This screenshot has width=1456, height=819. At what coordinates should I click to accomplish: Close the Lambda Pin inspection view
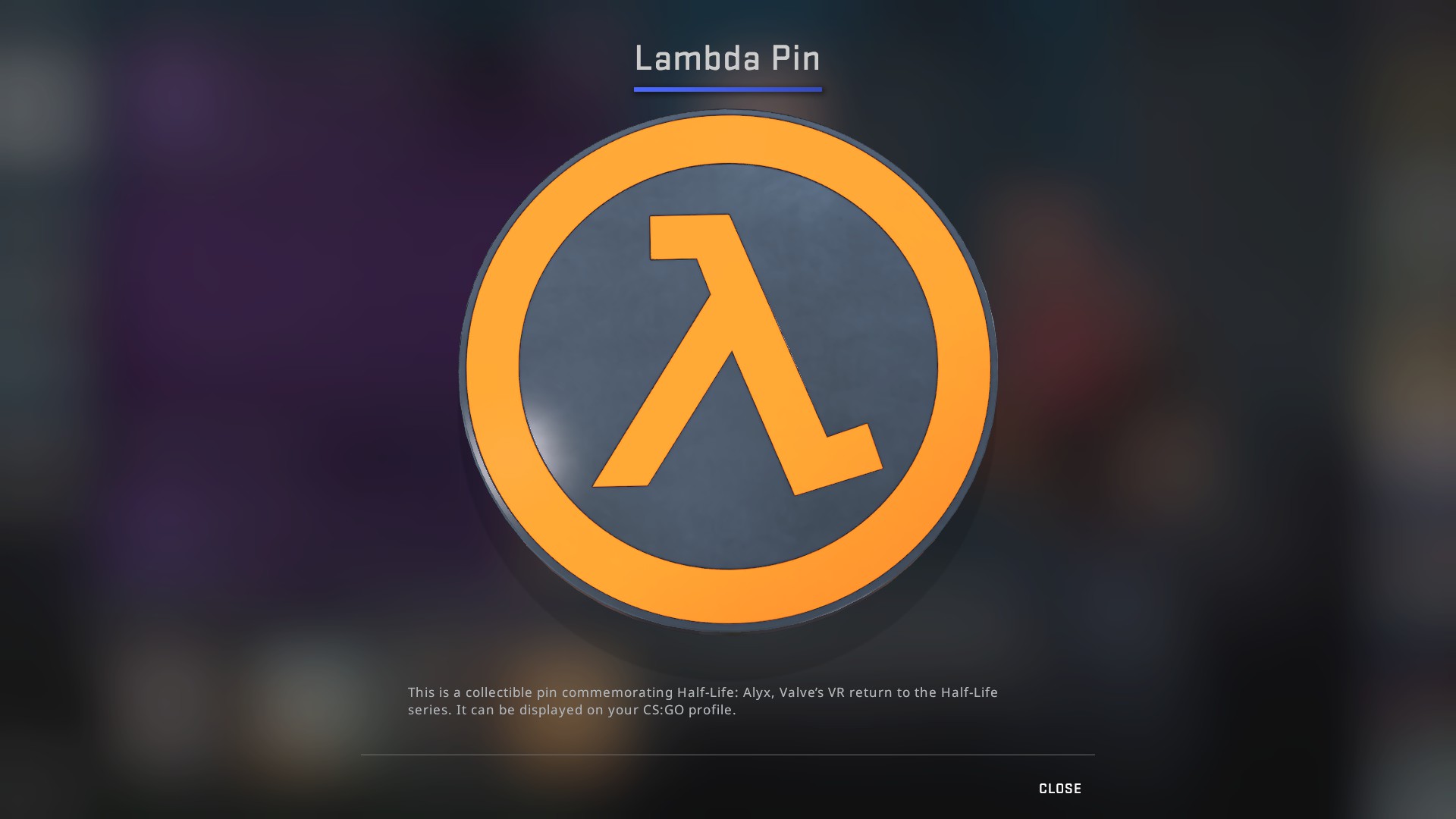1059,789
